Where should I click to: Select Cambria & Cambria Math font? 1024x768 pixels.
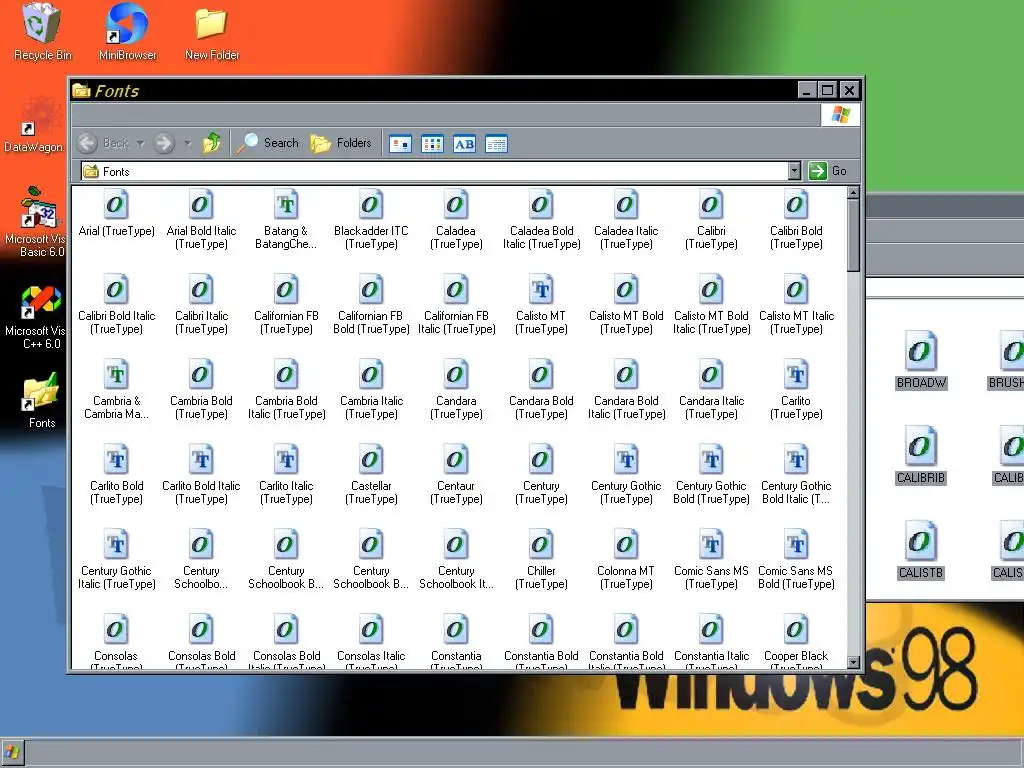[116, 389]
